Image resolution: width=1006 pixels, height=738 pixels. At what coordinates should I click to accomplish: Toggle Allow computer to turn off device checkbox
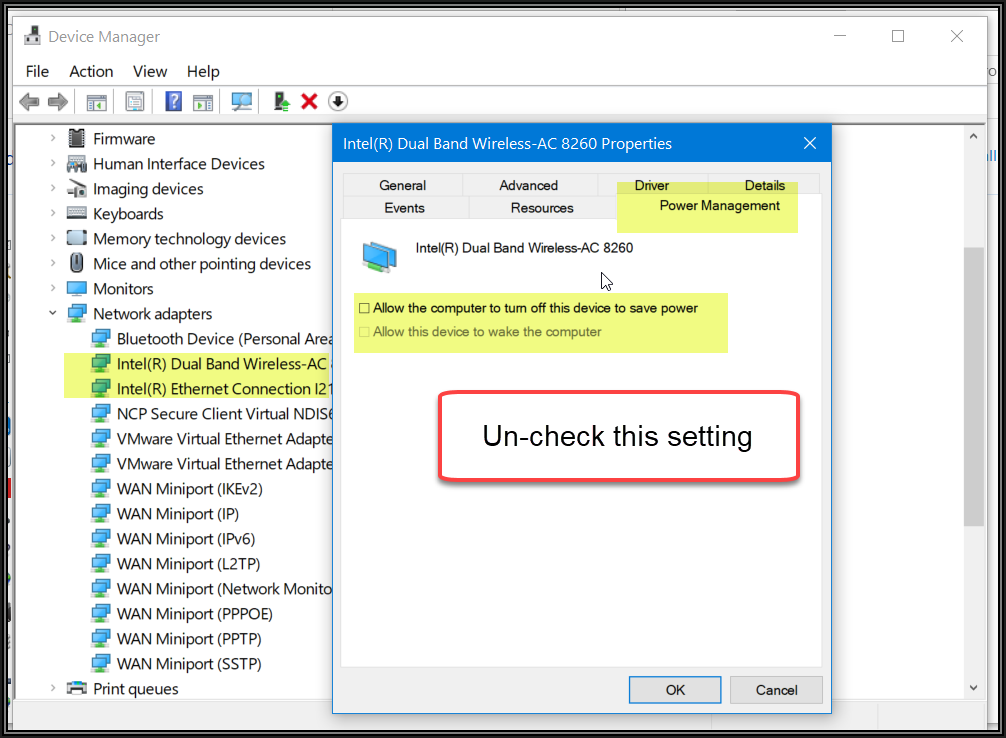(x=364, y=308)
